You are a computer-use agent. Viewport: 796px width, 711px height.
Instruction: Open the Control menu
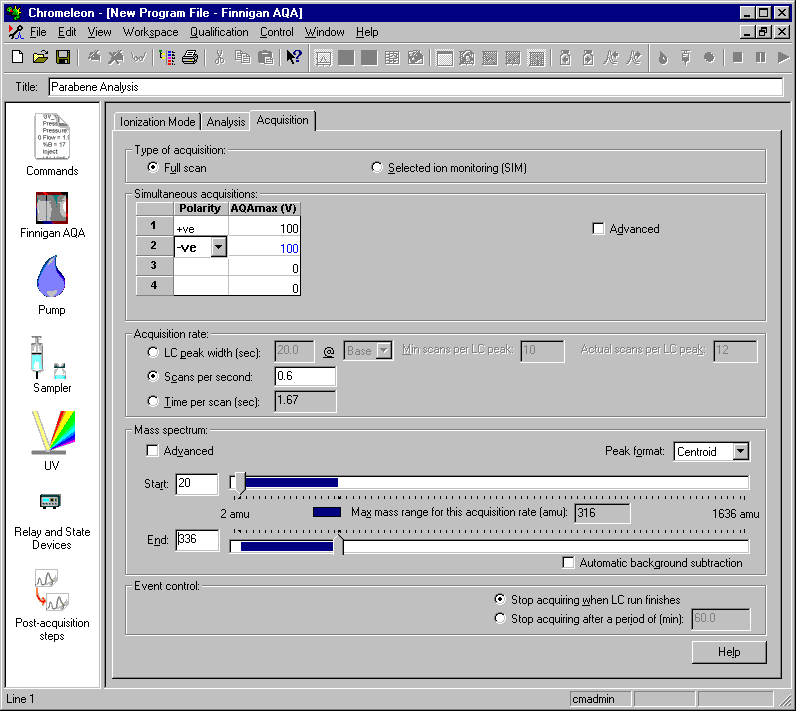277,32
